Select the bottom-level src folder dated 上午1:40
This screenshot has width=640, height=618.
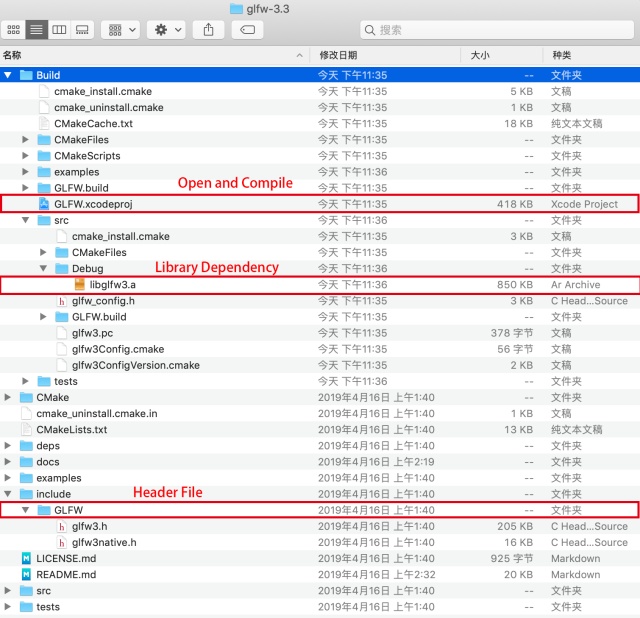[x=320, y=591]
